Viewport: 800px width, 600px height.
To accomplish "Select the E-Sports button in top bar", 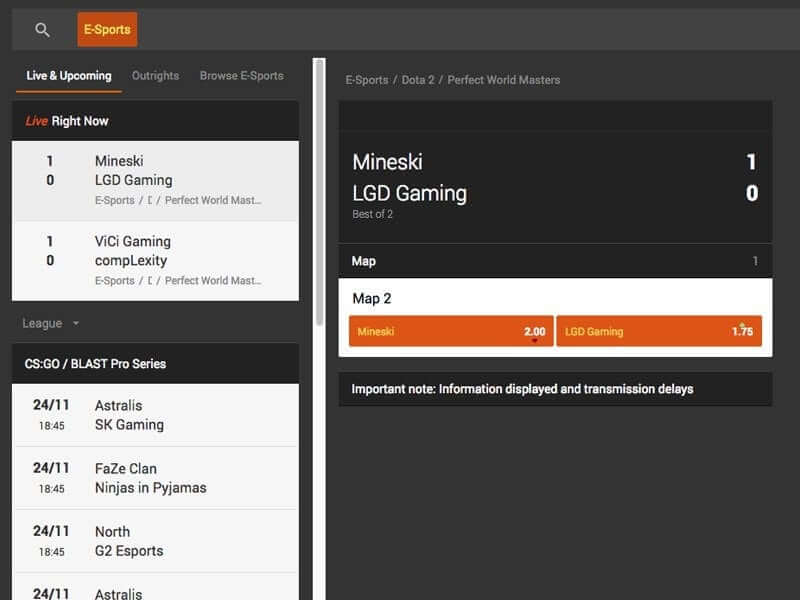I will click(107, 30).
